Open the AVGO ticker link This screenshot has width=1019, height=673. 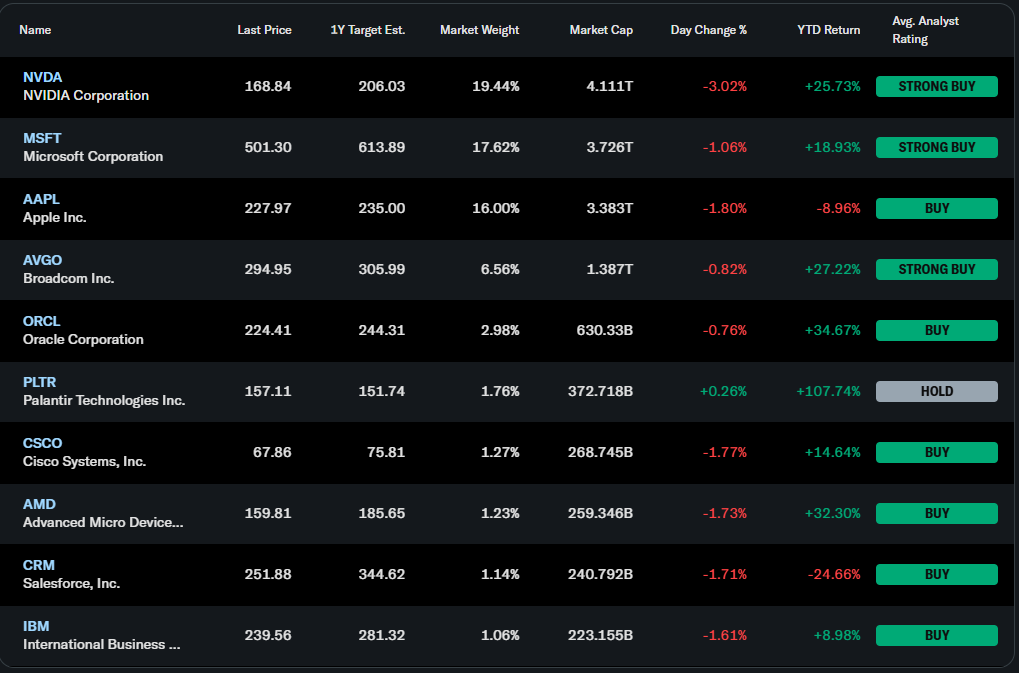coord(42,260)
